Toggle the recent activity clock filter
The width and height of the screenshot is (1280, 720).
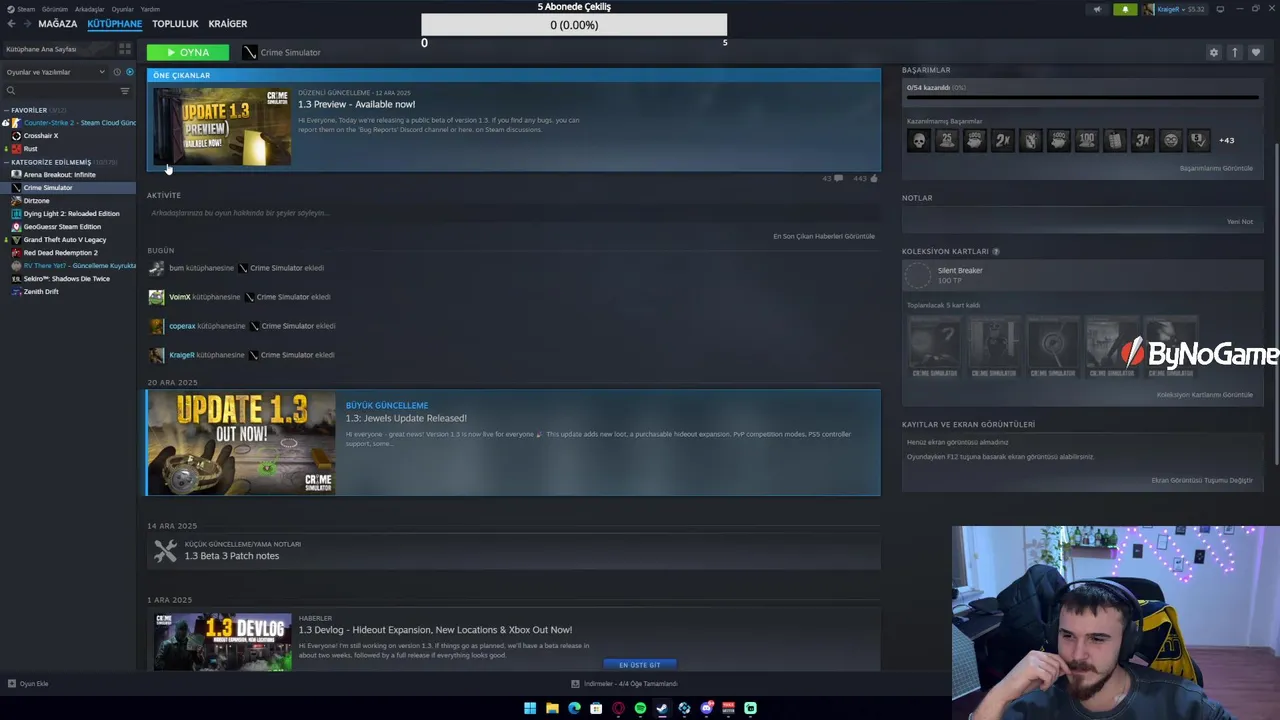[x=117, y=72]
